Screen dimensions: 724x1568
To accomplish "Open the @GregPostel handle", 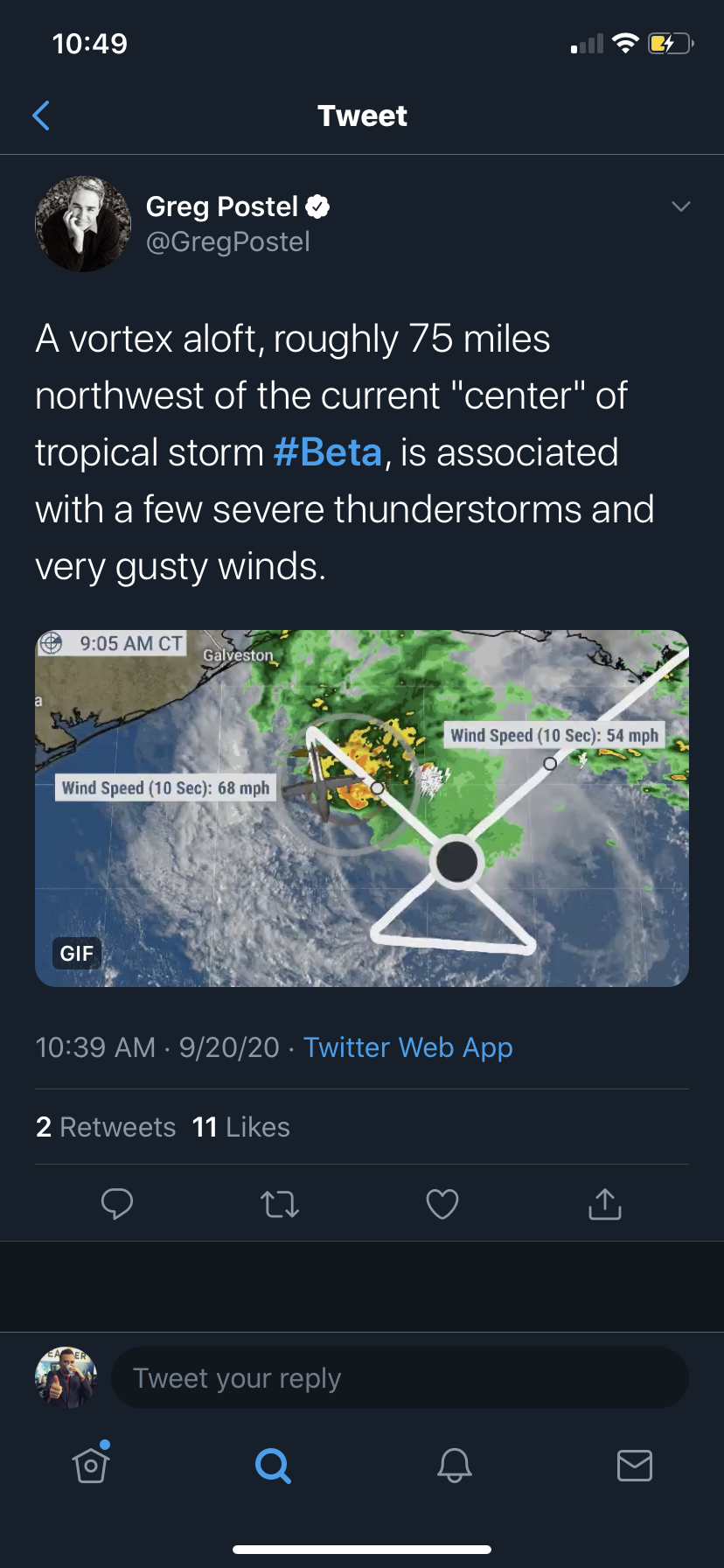I will click(228, 242).
